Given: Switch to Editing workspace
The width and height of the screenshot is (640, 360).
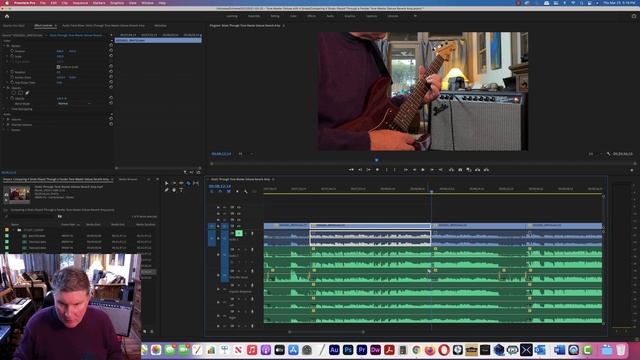Looking at the screenshot, I should (275, 16).
